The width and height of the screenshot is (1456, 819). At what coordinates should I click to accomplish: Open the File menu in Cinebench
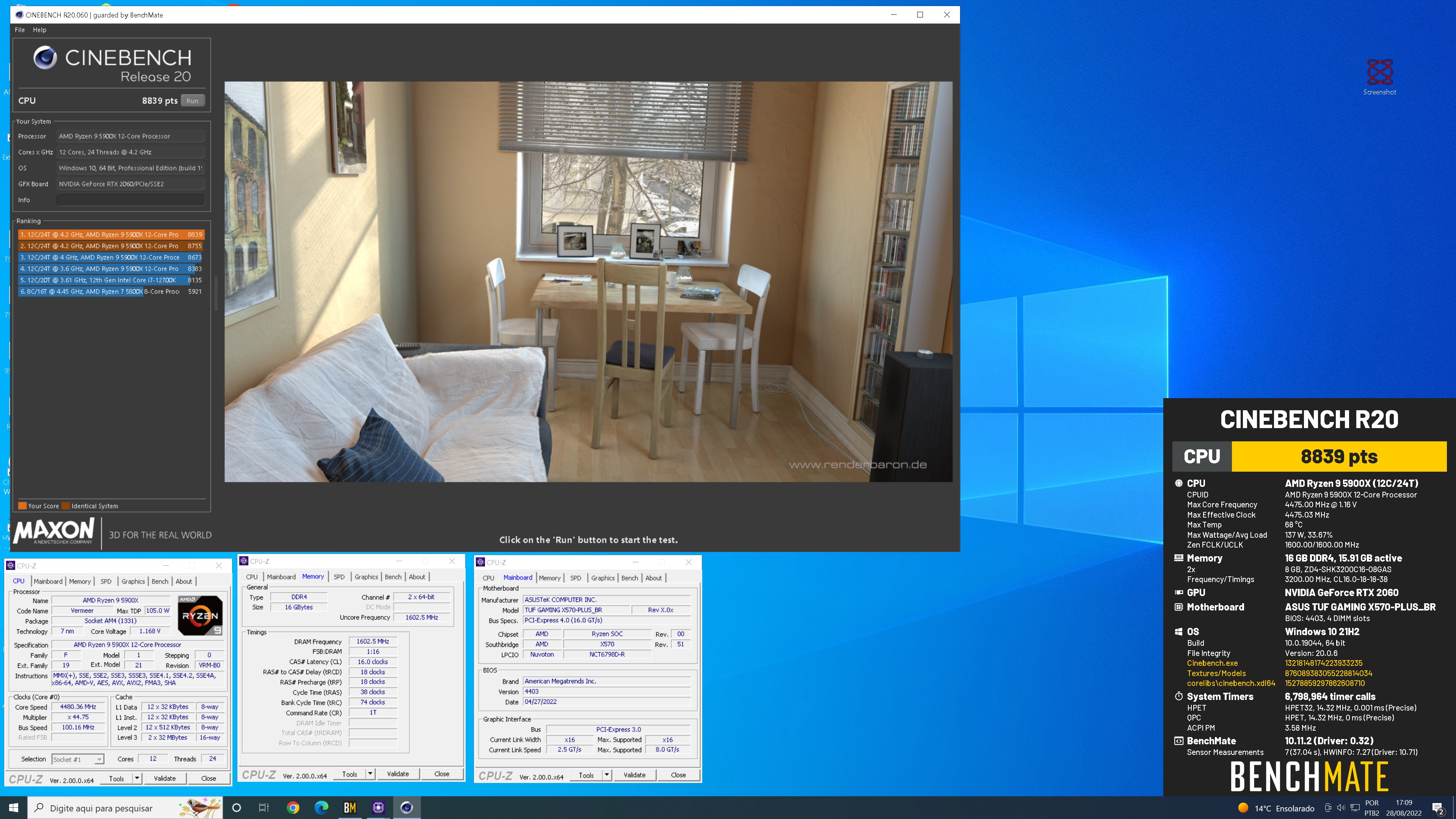pyautogui.click(x=20, y=30)
